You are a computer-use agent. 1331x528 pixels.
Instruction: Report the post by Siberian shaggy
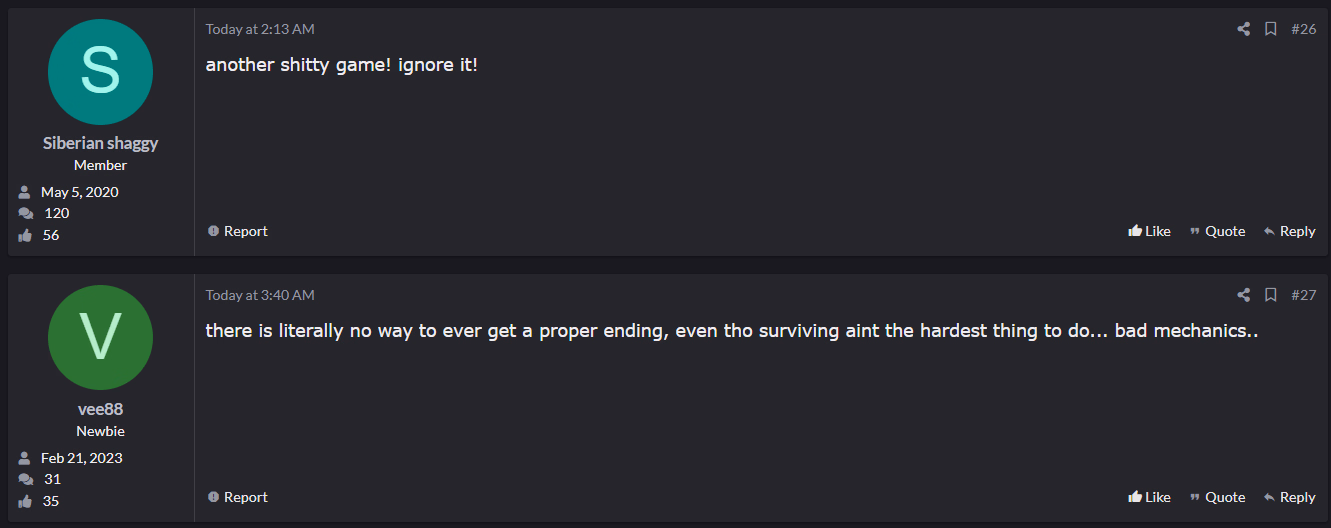pyautogui.click(x=238, y=231)
